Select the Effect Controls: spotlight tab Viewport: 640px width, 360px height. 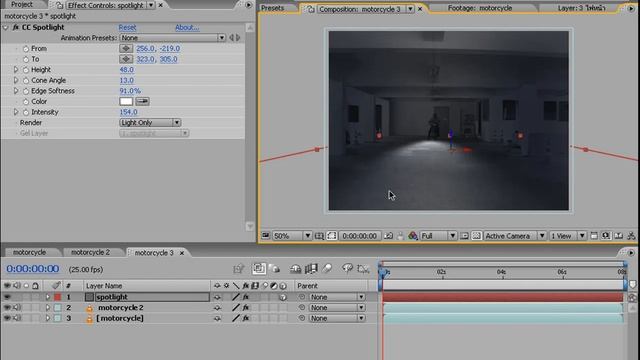pos(105,5)
